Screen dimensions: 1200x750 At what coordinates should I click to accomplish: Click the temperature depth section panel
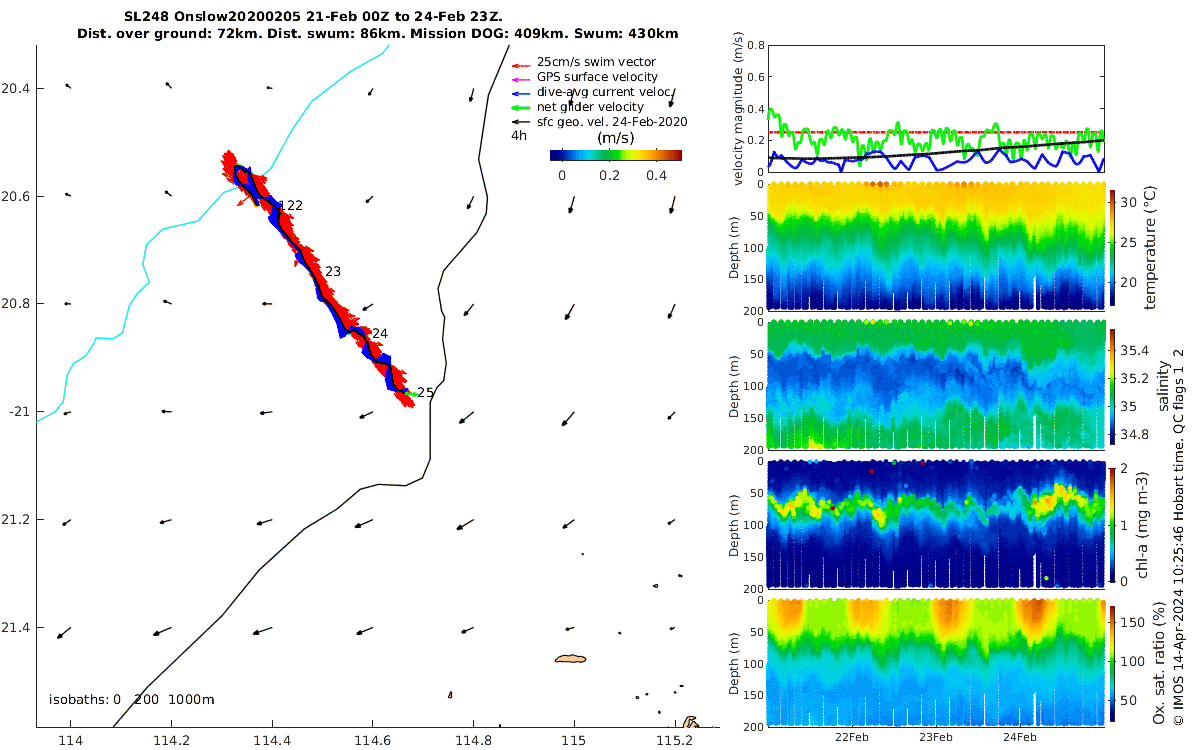936,247
